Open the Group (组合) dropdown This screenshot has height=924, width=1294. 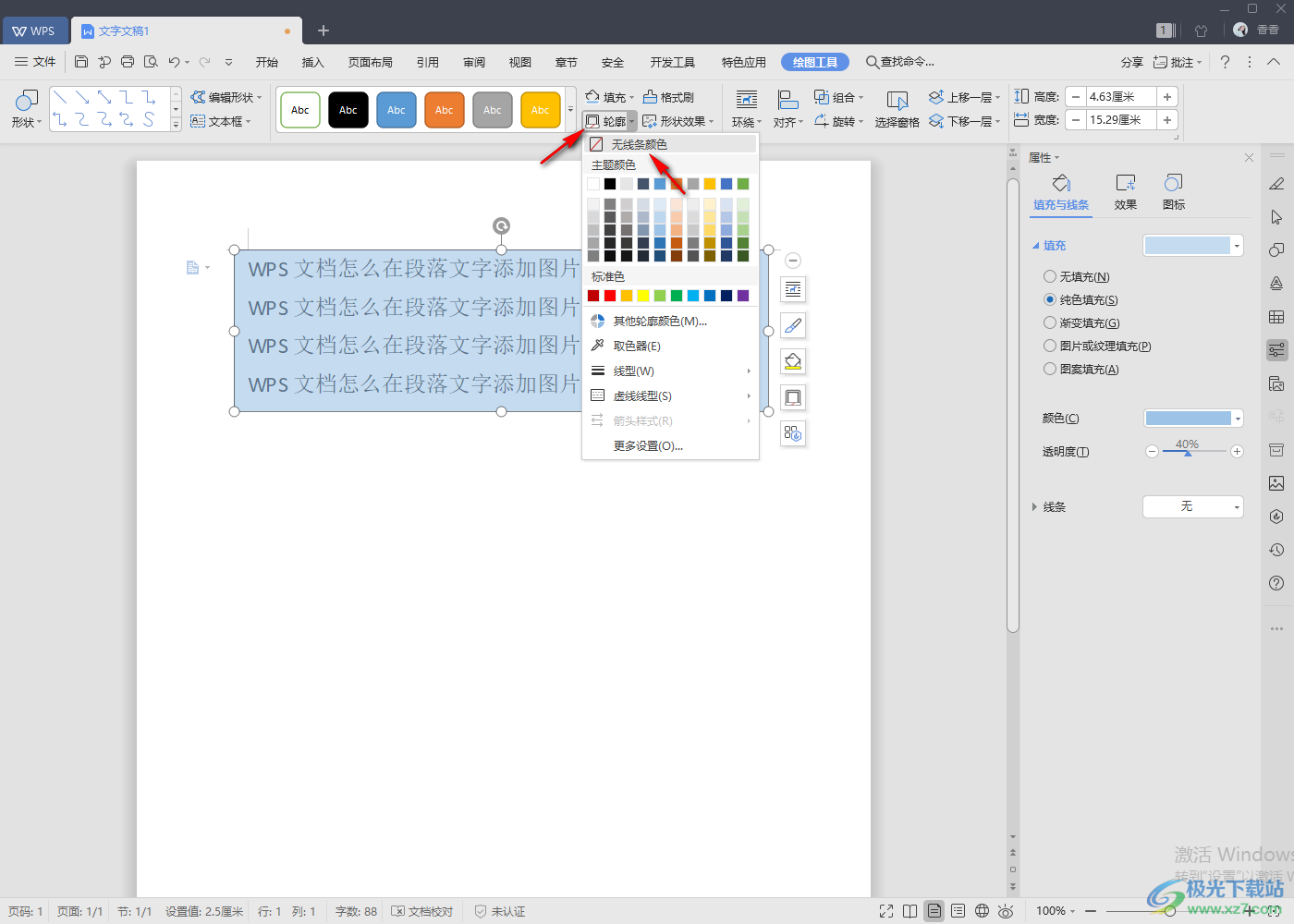[x=838, y=97]
